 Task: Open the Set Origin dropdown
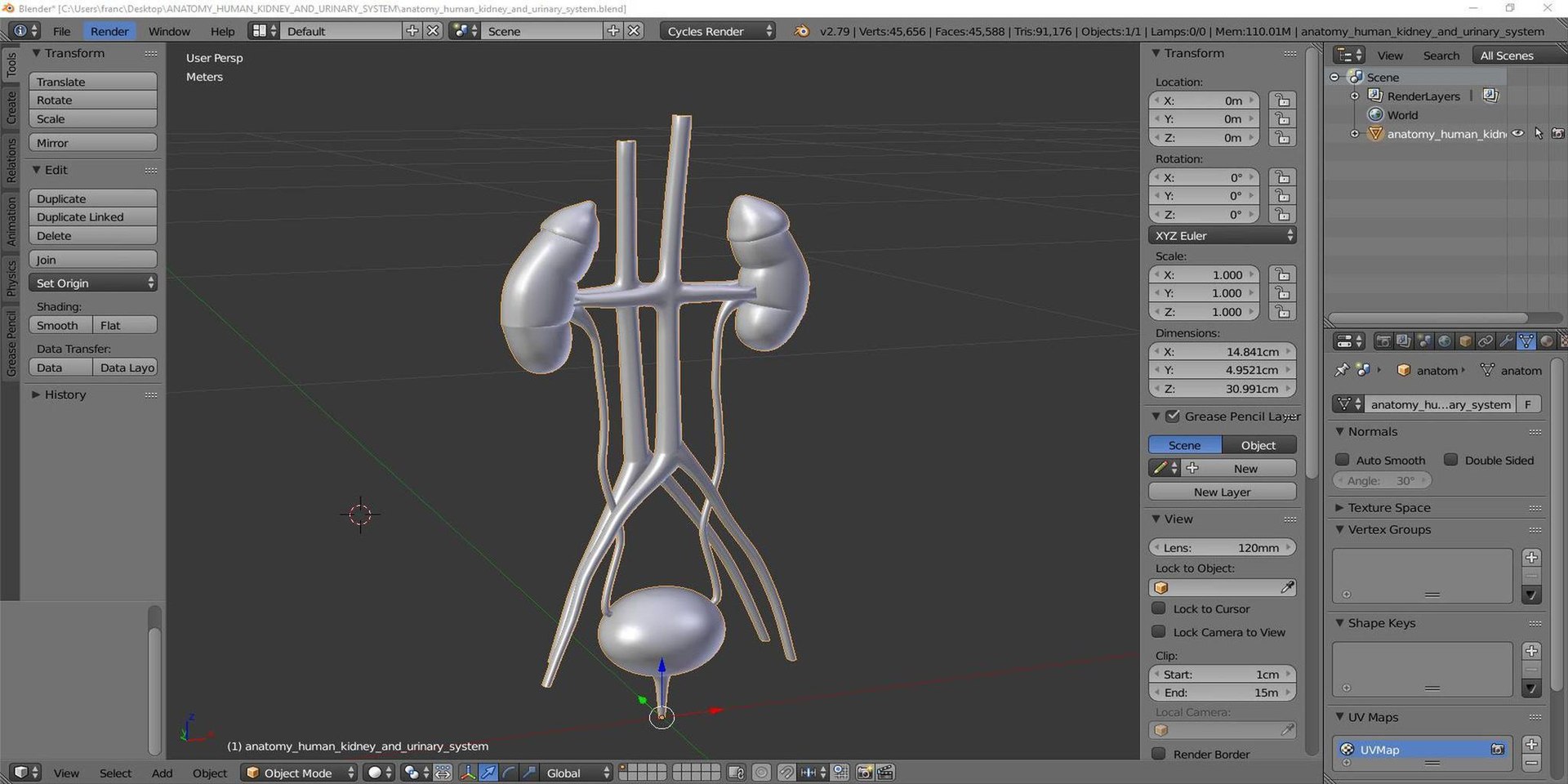coord(93,283)
